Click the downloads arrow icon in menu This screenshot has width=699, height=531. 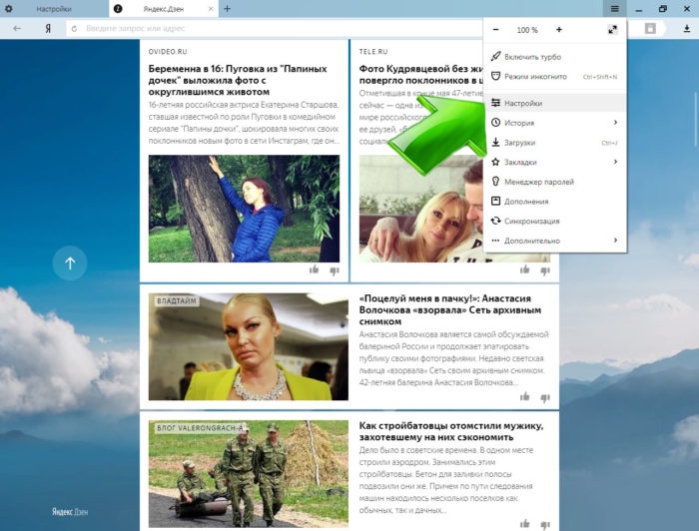(x=495, y=142)
